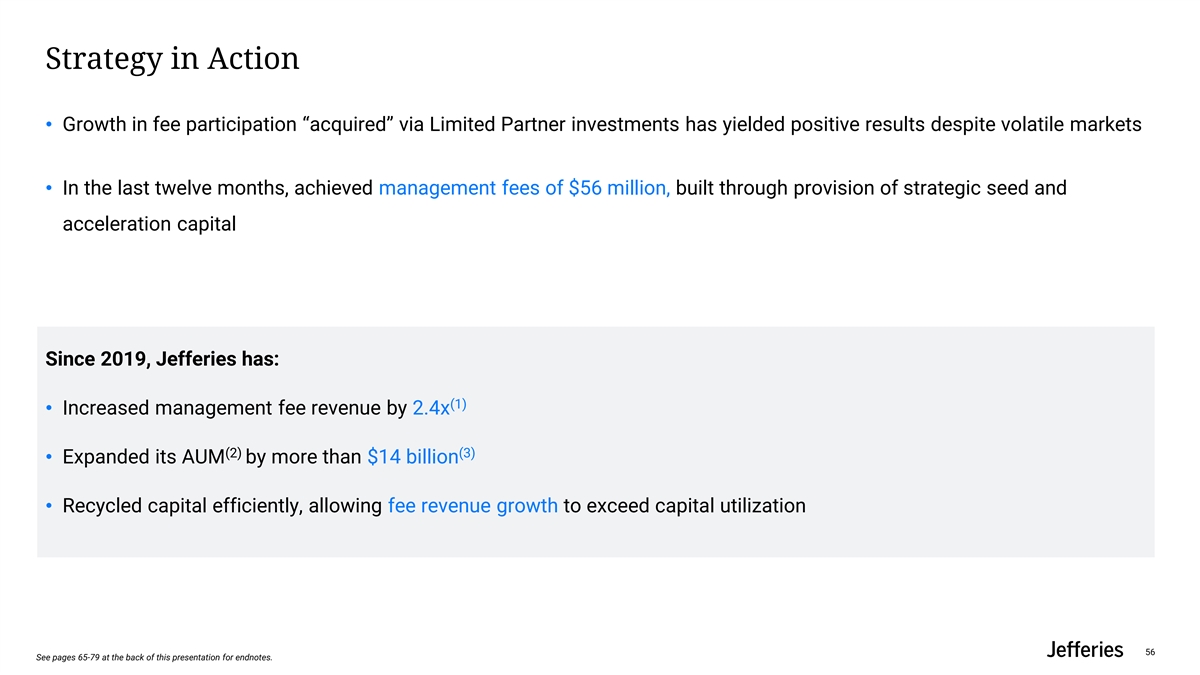Screen dimensions: 1200x675
Task: Select the blue "$14 billion" text
Action: point(412,457)
